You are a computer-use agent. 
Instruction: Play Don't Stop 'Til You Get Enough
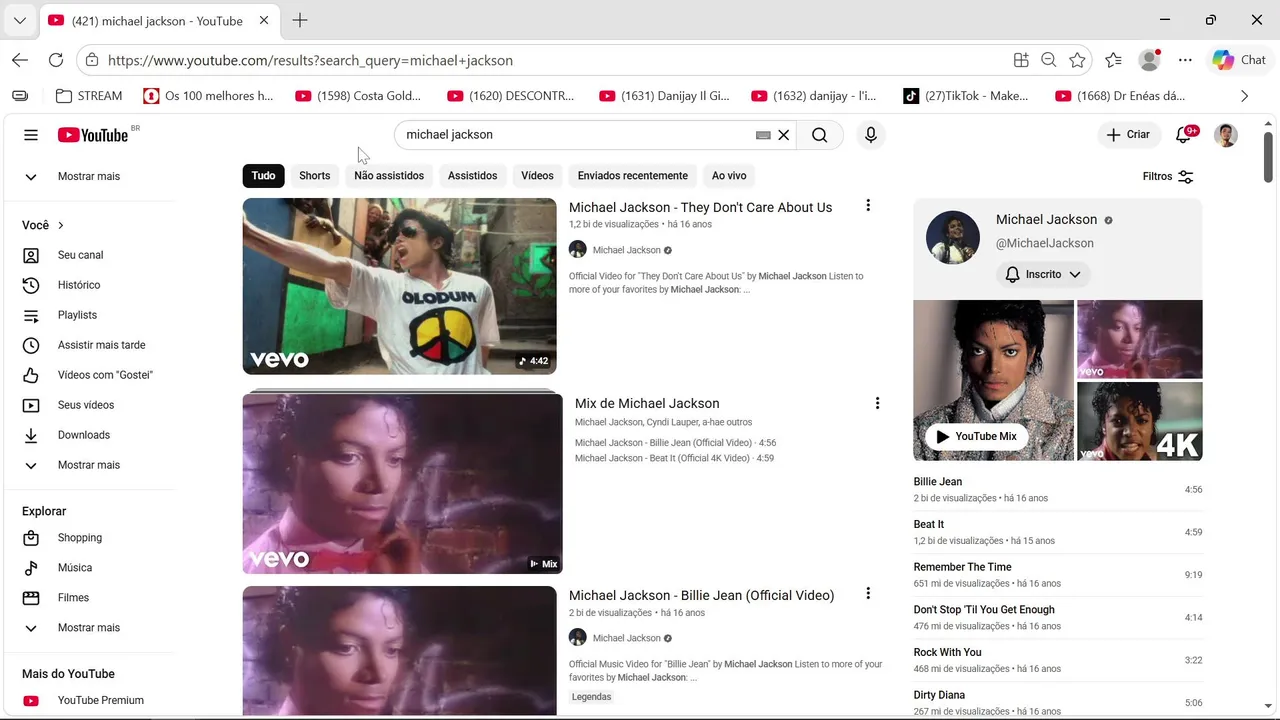click(1057, 618)
